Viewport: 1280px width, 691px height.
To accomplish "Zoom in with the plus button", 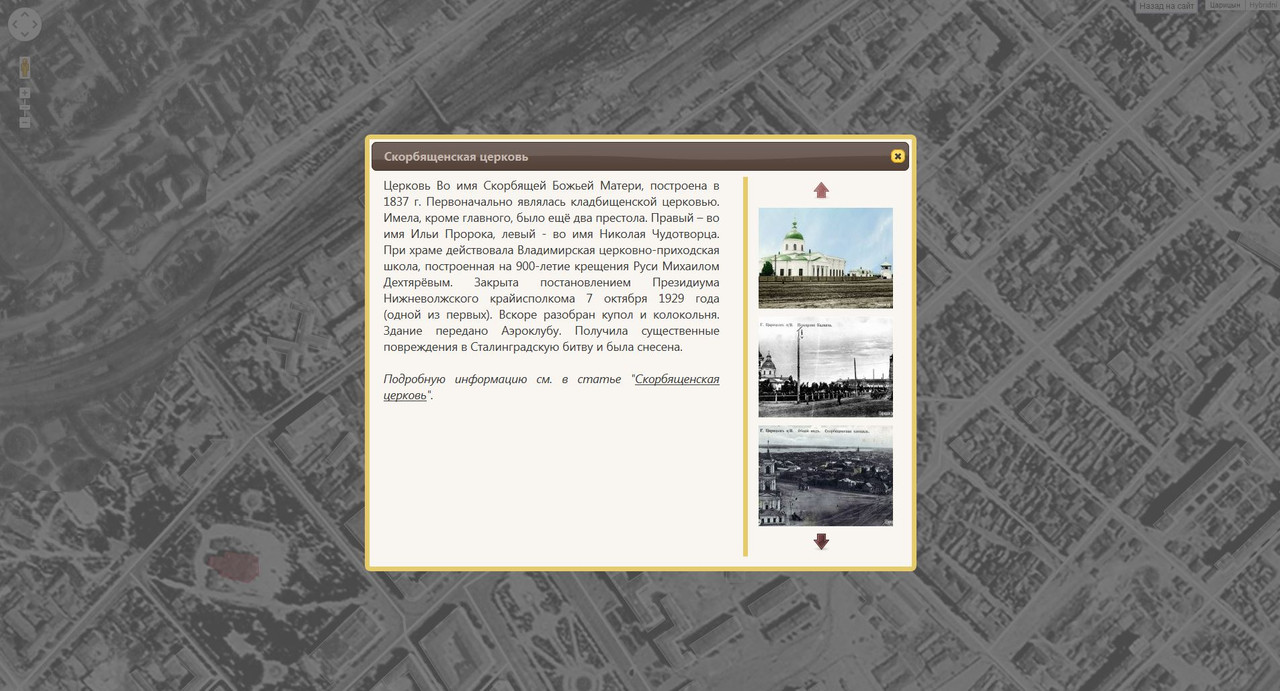I will (x=25, y=93).
